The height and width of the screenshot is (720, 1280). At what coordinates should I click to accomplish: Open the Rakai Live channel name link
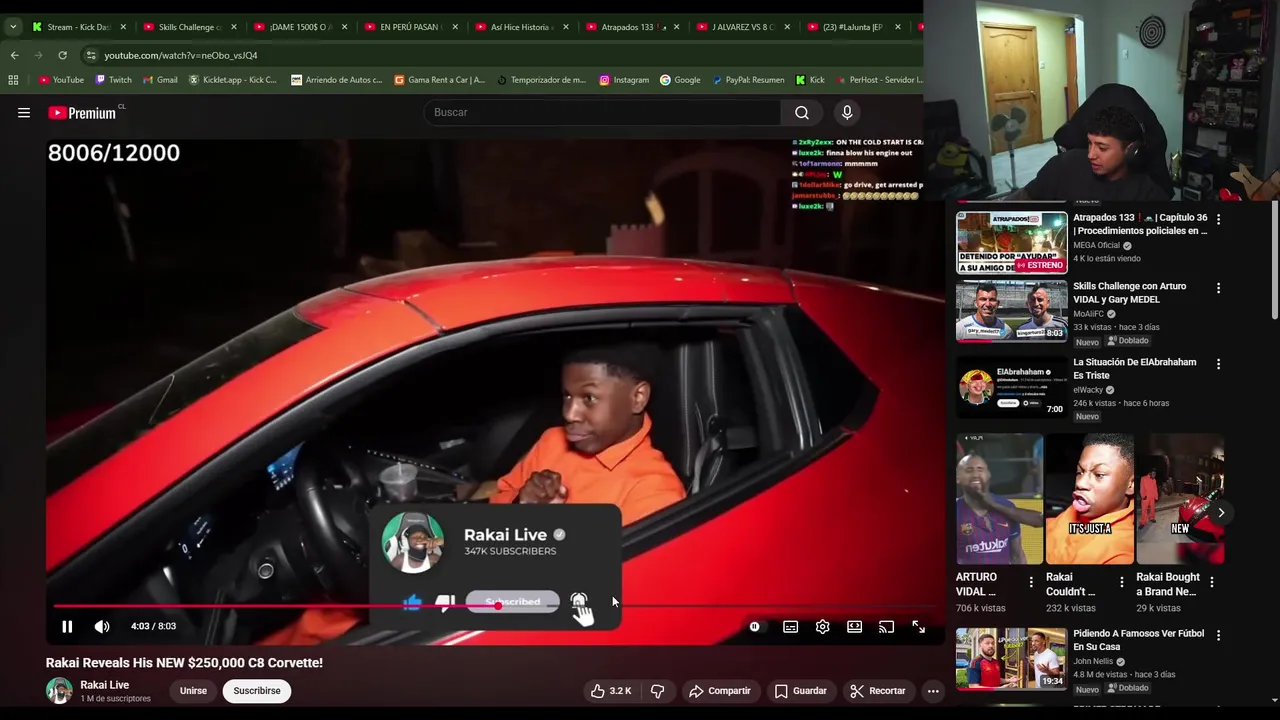[x=105, y=685]
